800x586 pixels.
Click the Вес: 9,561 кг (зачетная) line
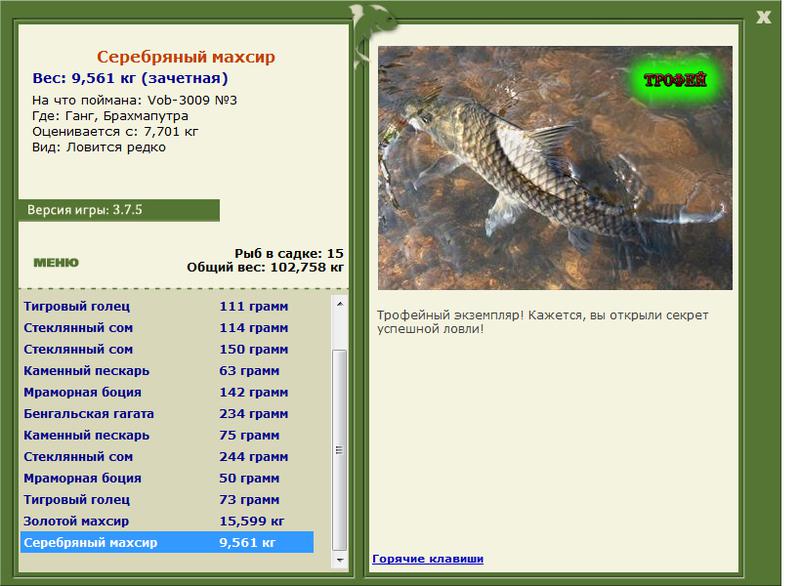pyautogui.click(x=130, y=78)
